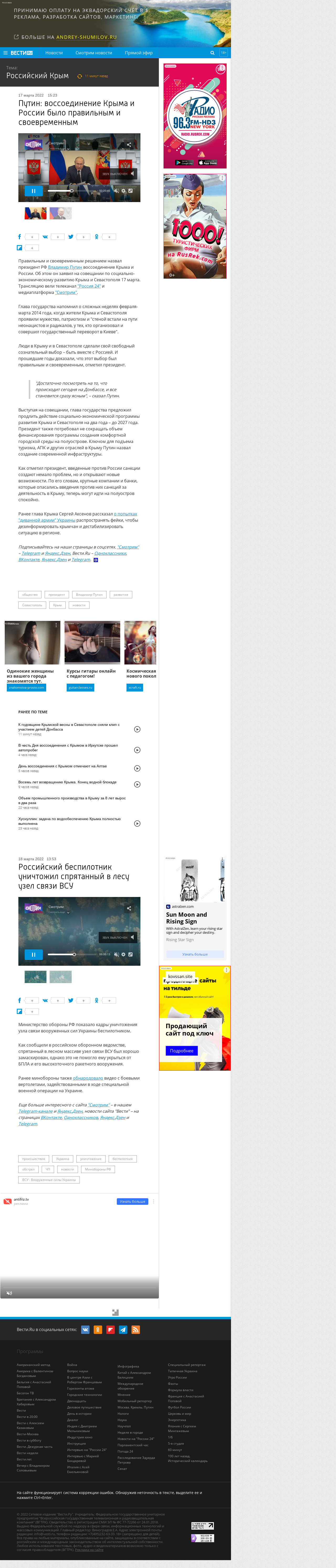Open the "Россия 24" link in article
The image size is (336, 1568).
click(x=89, y=286)
